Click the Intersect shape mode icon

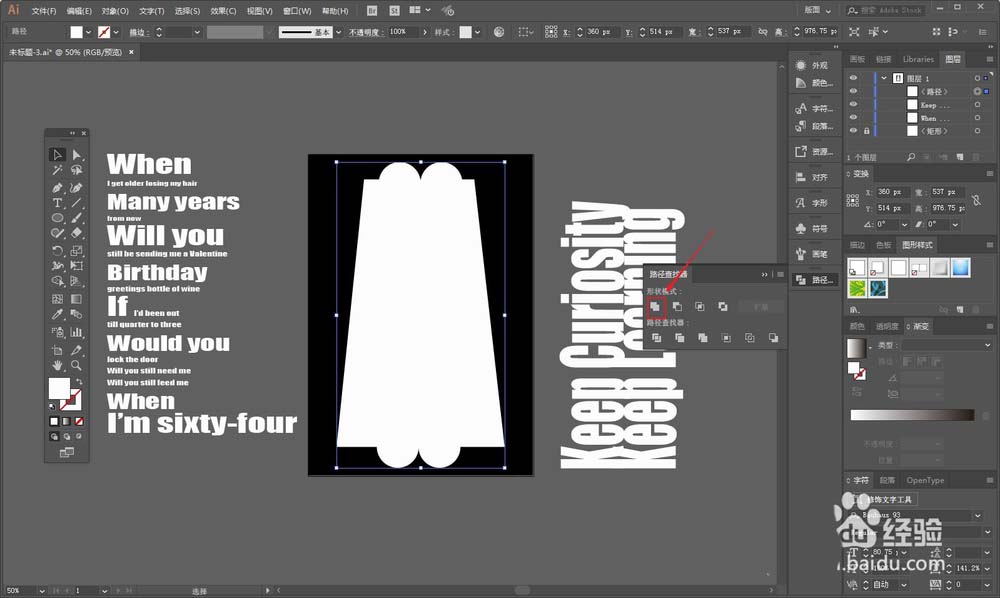pos(700,307)
